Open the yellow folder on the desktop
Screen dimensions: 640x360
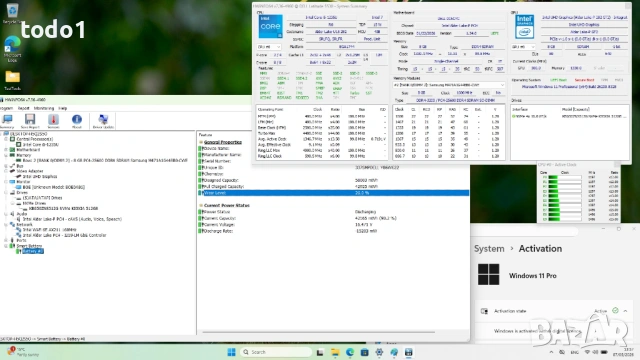tap(12, 80)
